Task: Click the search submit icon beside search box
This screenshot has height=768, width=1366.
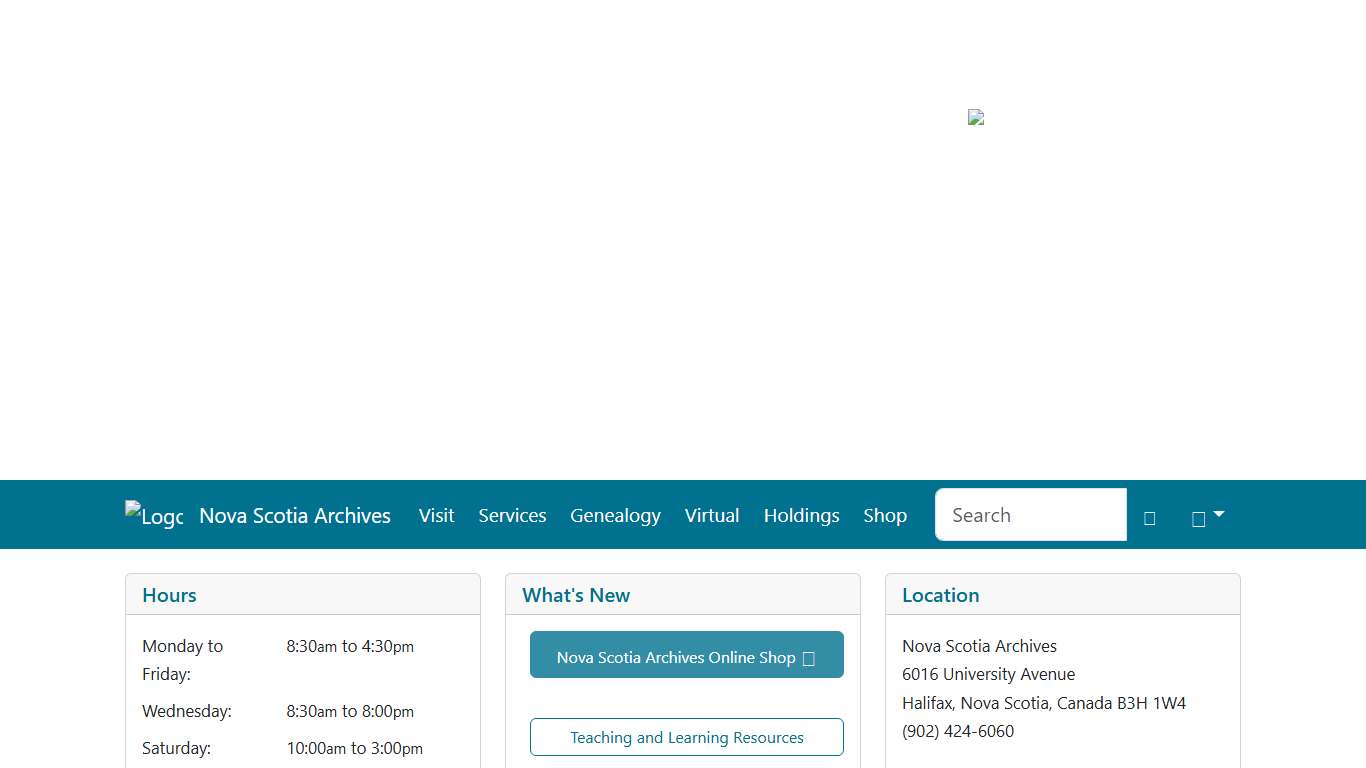Action: point(1149,517)
